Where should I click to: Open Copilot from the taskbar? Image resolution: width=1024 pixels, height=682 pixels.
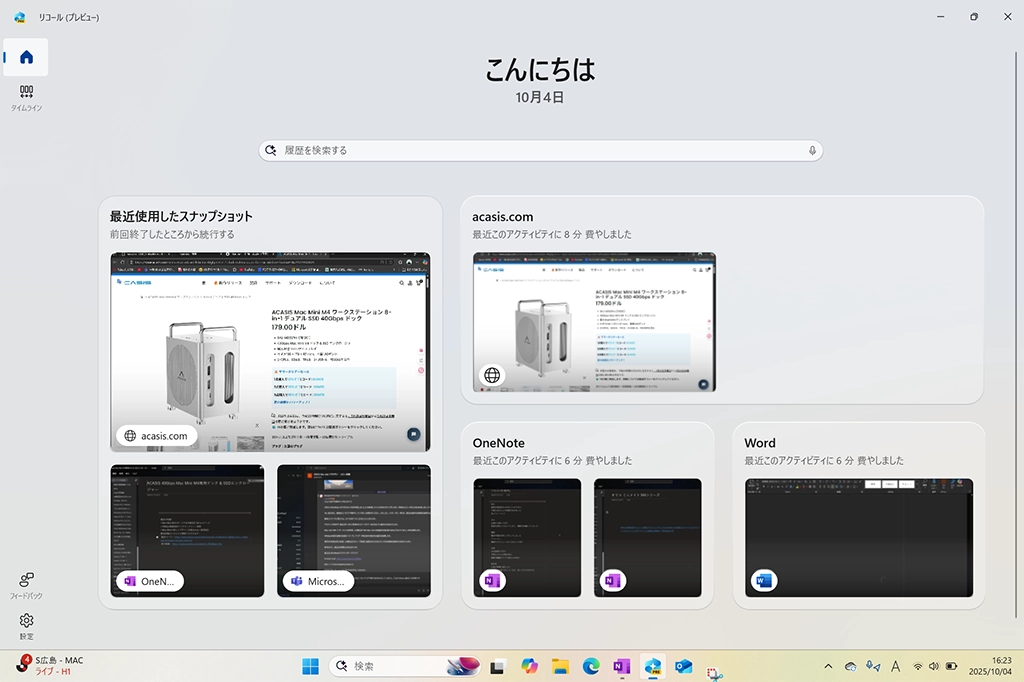point(528,666)
